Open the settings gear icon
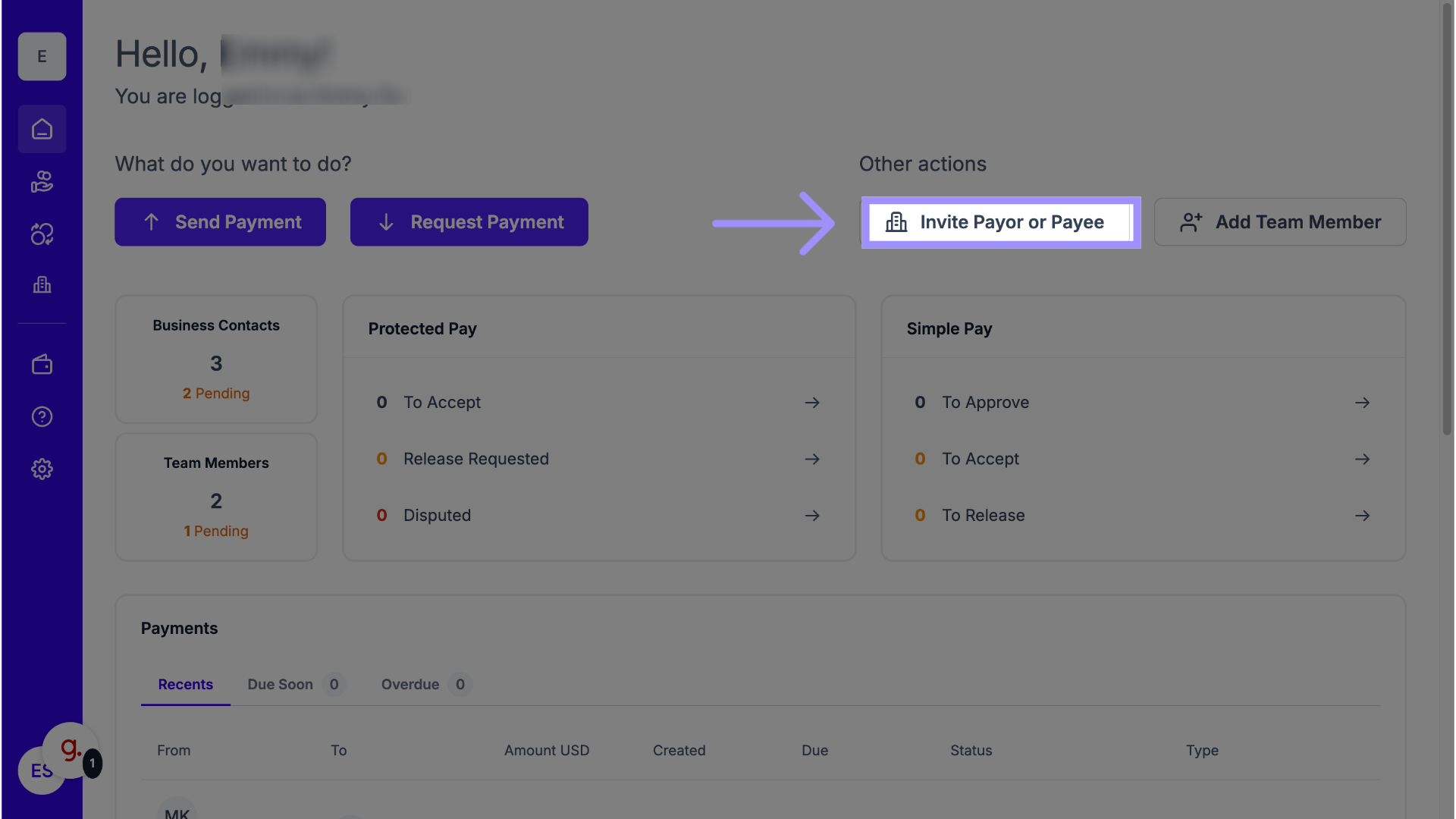Viewport: 1456px width, 819px height. coord(42,469)
